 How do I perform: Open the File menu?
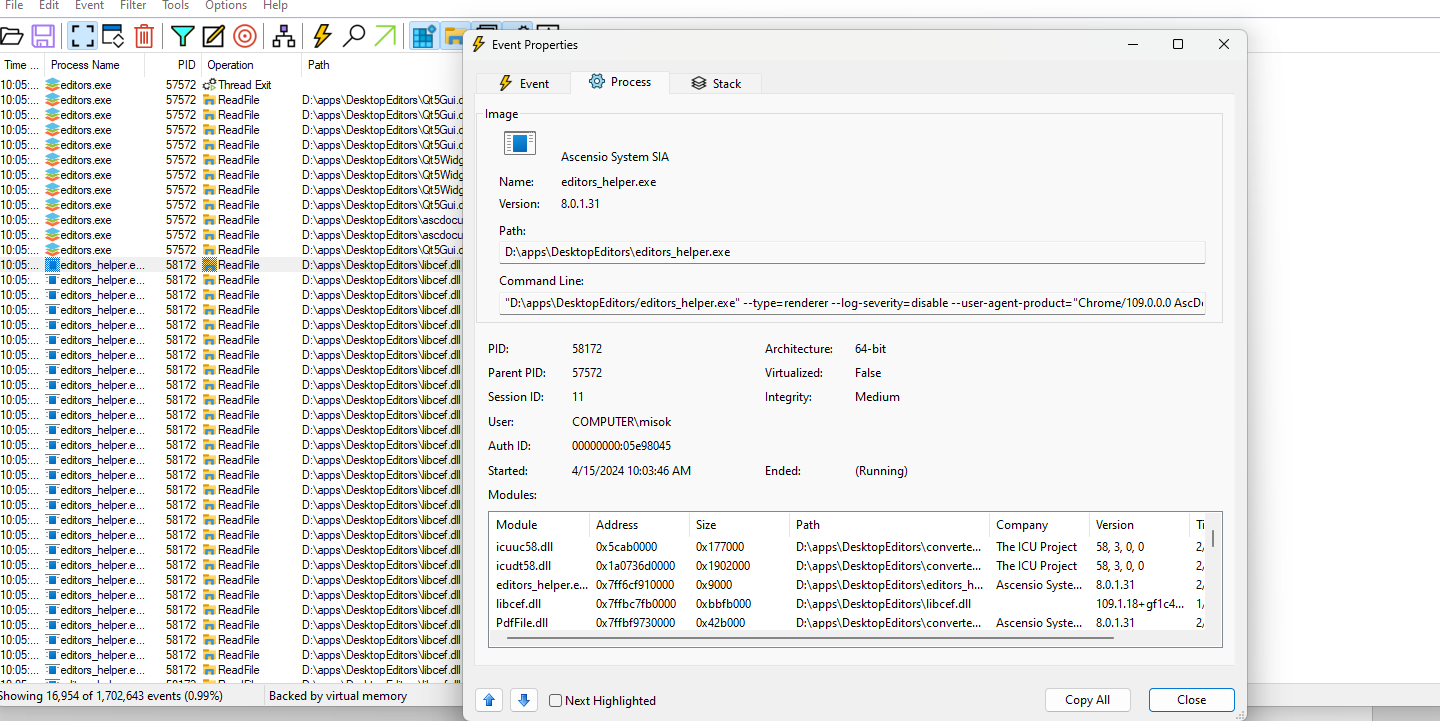[14, 6]
